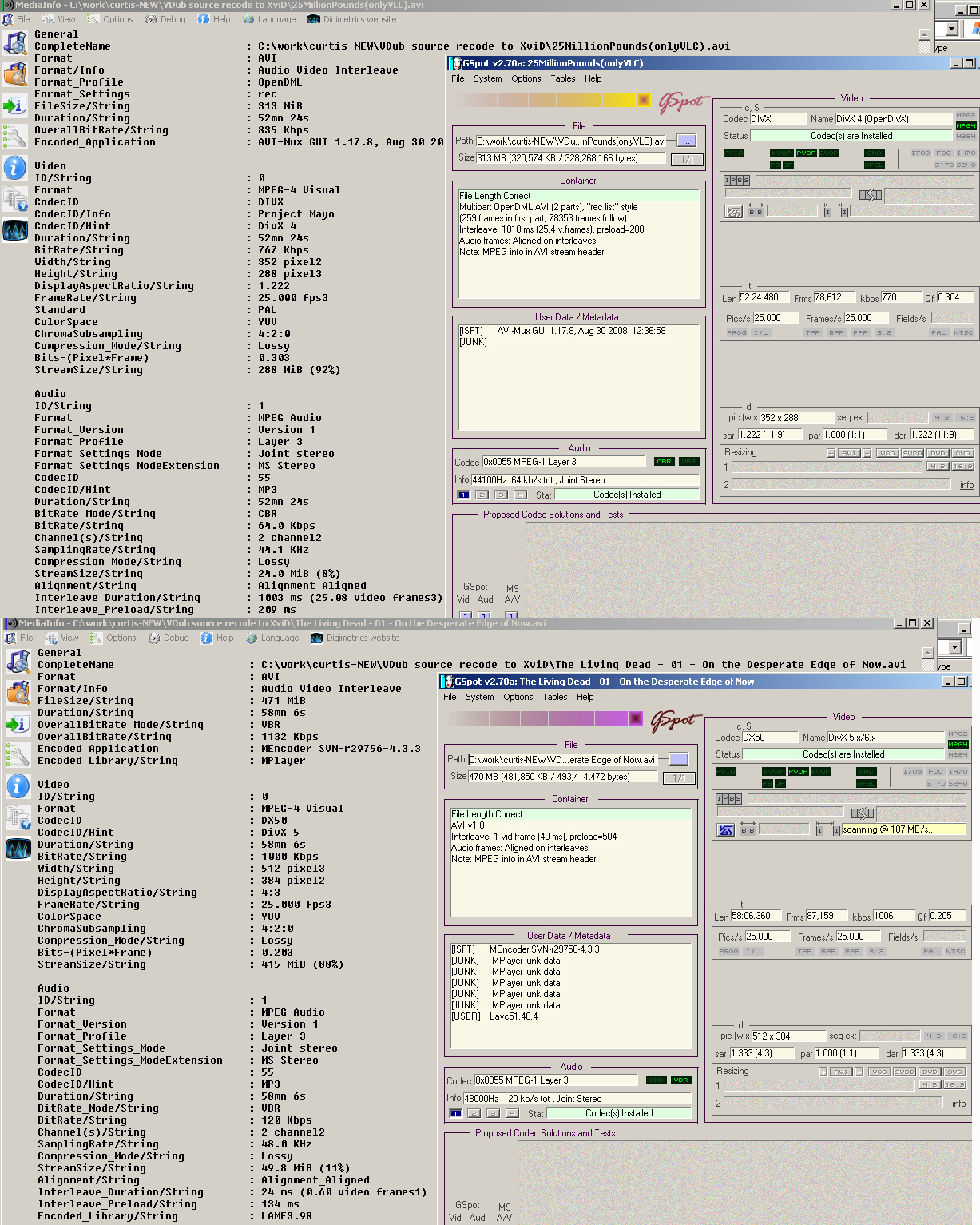This screenshot has width=980, height=1225.
Task: Click the green-arrow export icon in the 25MillionPounds MediaInfo sidebar
Action: pyautogui.click(x=15, y=105)
